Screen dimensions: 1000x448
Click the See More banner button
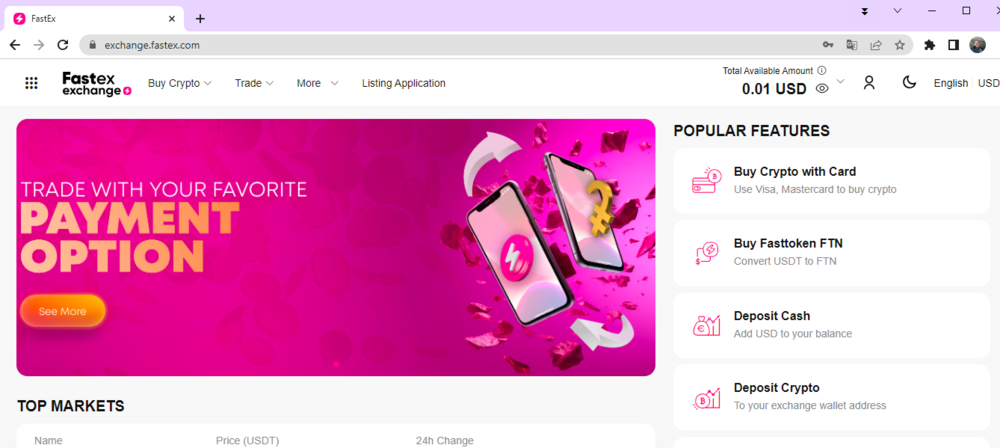coord(62,311)
